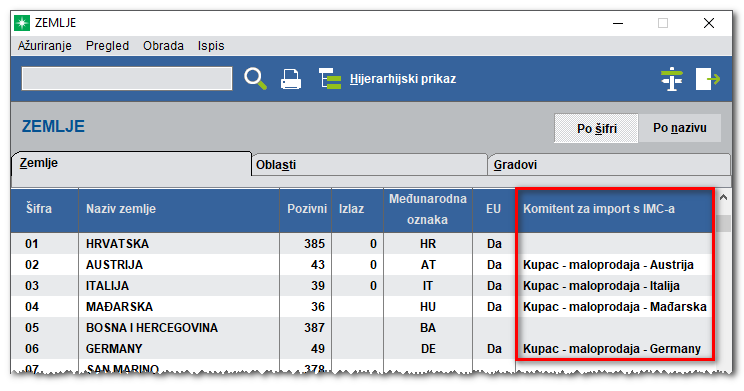Select the HRVATSKA row name

pyautogui.click(x=117, y=244)
